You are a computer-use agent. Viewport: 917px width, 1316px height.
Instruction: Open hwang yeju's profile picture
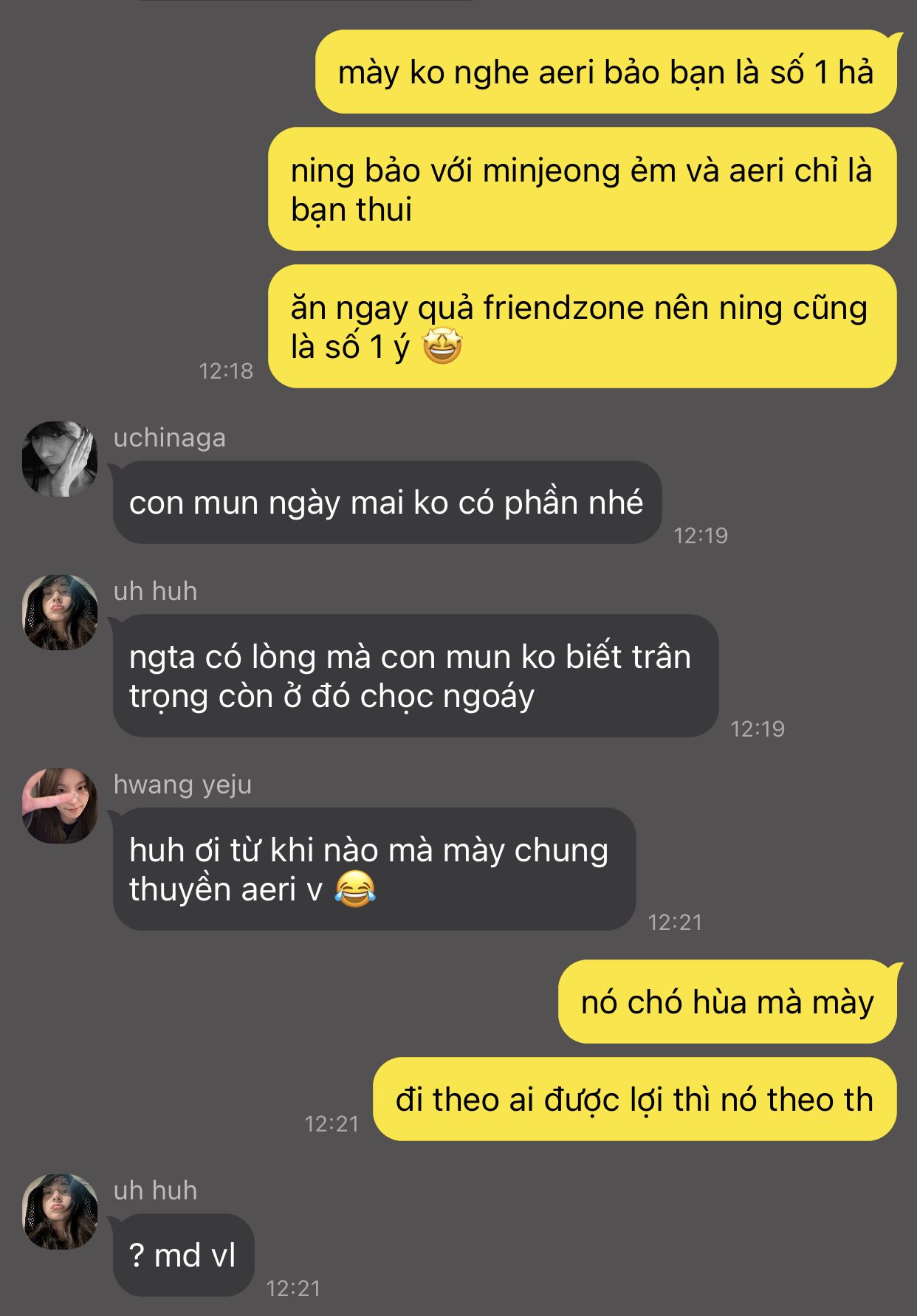(x=60, y=805)
